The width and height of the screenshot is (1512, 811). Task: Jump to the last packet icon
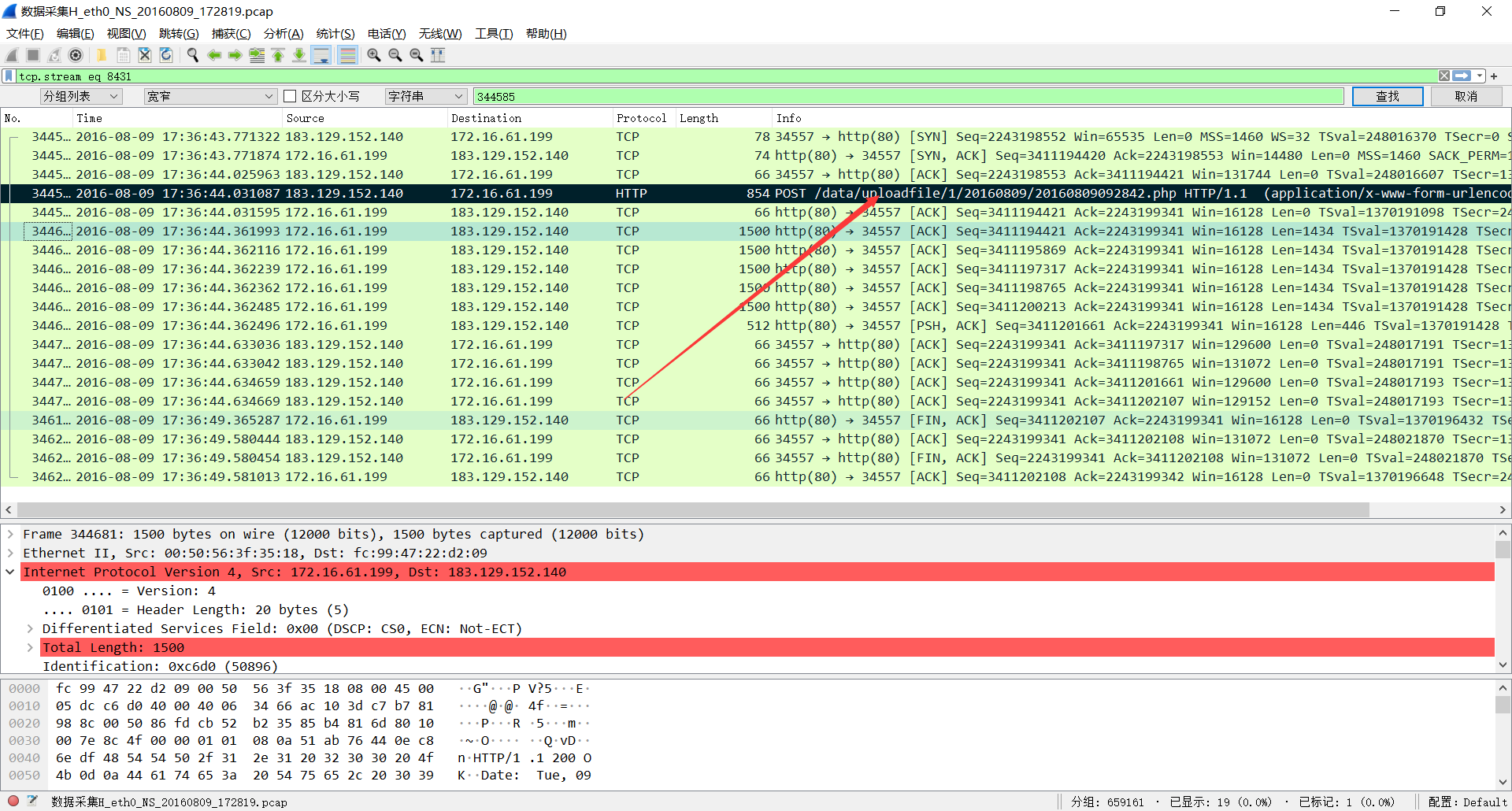click(299, 55)
